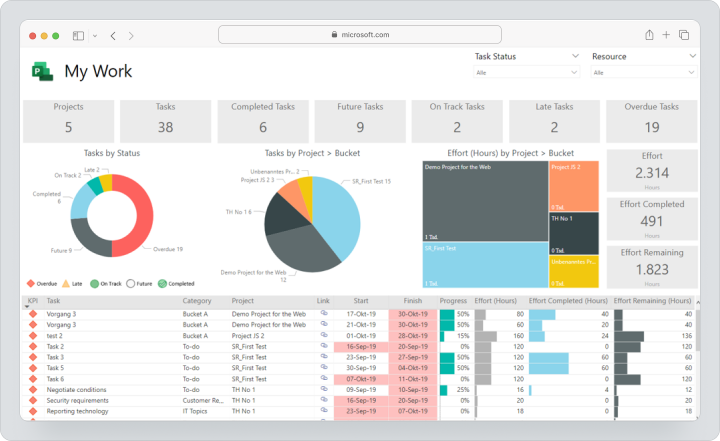Click the Overdue legend diamond icon
The image size is (720, 441).
tap(31, 283)
